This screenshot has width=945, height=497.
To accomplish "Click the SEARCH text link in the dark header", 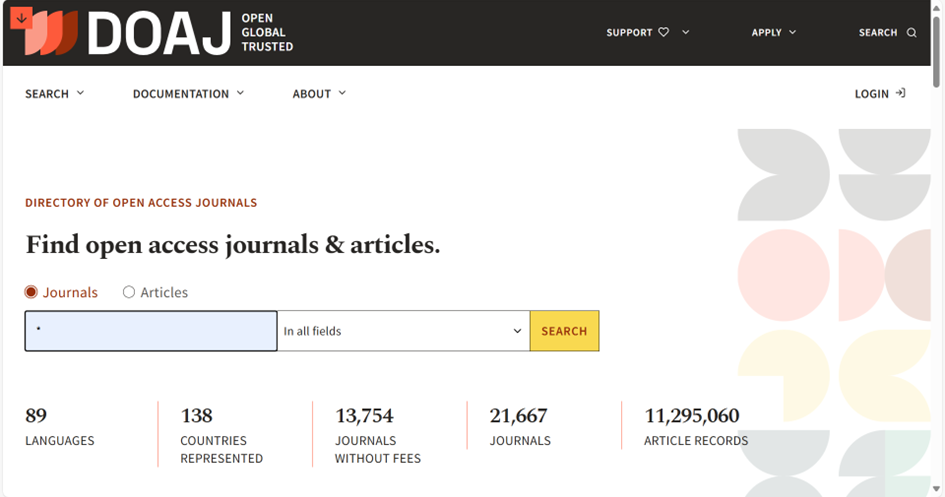I will tap(878, 33).
